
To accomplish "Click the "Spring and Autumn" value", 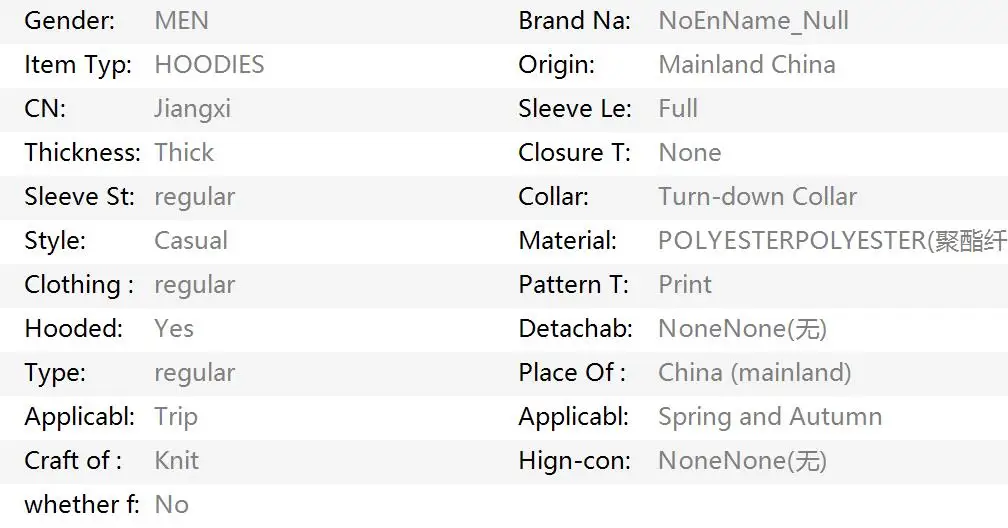I will pos(769,417).
